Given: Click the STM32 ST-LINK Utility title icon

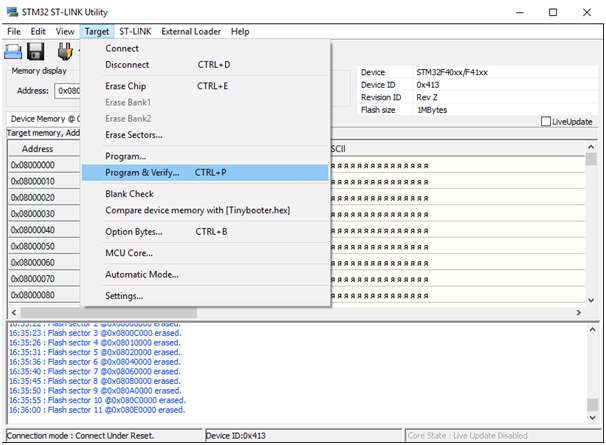Looking at the screenshot, I should click(x=12, y=12).
